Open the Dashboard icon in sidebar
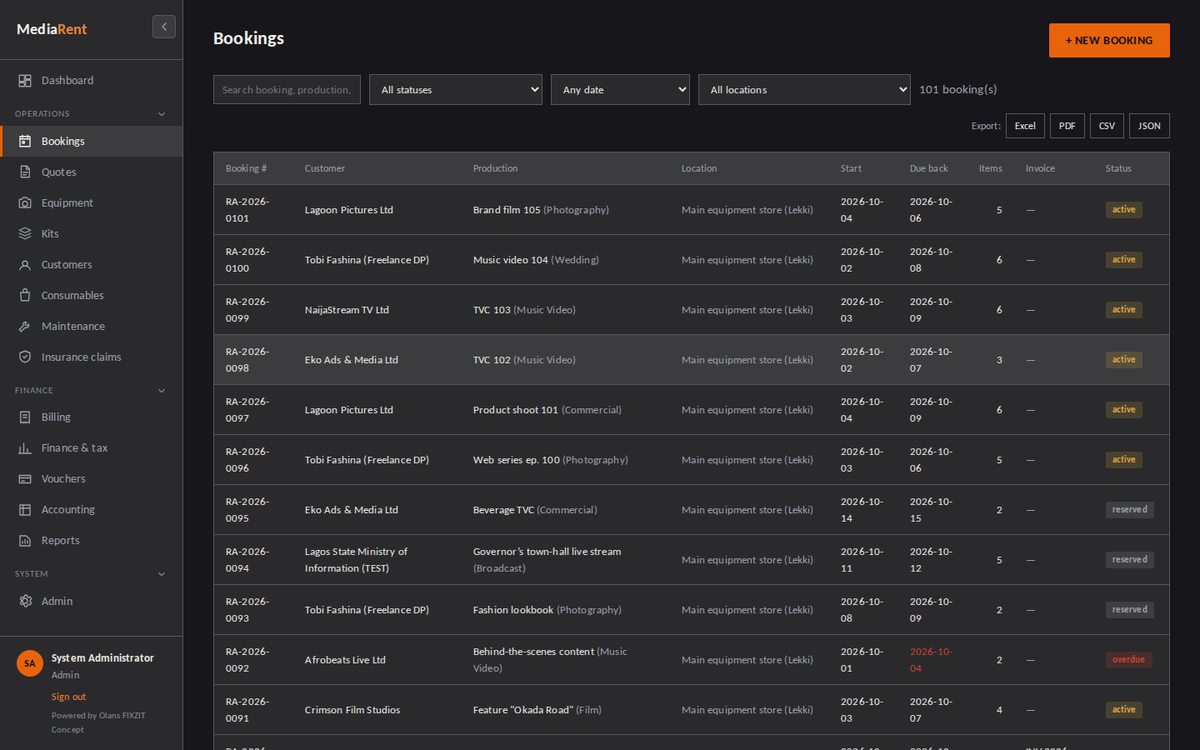1200x750 pixels. pyautogui.click(x=25, y=80)
